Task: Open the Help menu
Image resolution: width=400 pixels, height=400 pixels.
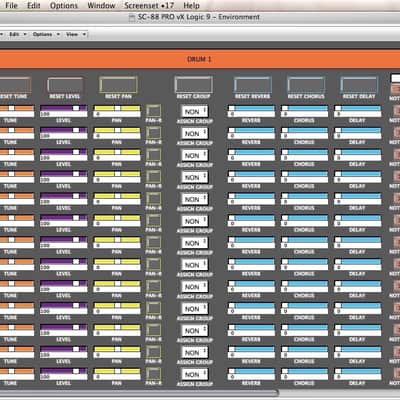Action: pos(191,5)
